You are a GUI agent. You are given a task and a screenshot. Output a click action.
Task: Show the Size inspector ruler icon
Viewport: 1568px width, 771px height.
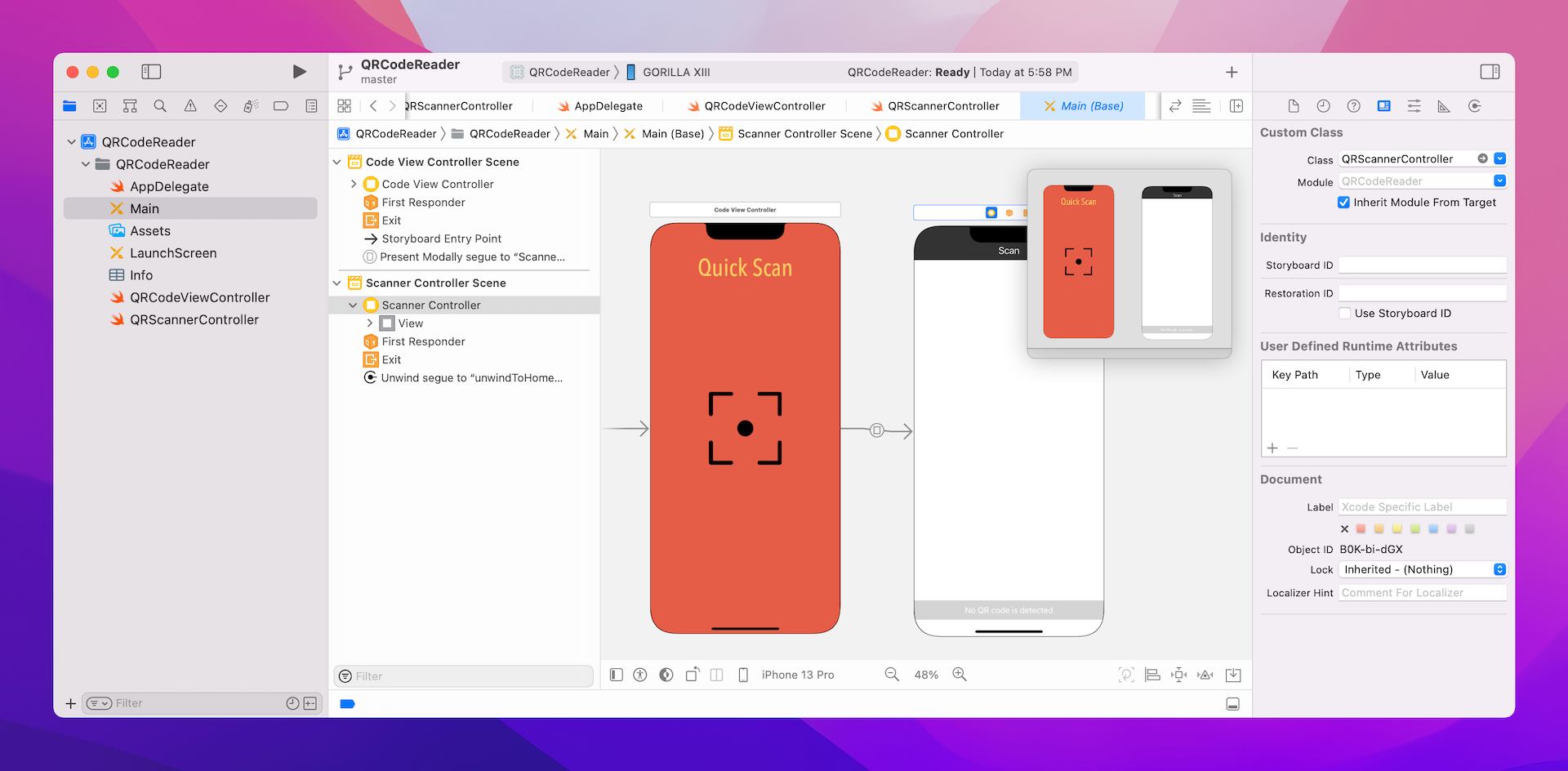pos(1444,106)
